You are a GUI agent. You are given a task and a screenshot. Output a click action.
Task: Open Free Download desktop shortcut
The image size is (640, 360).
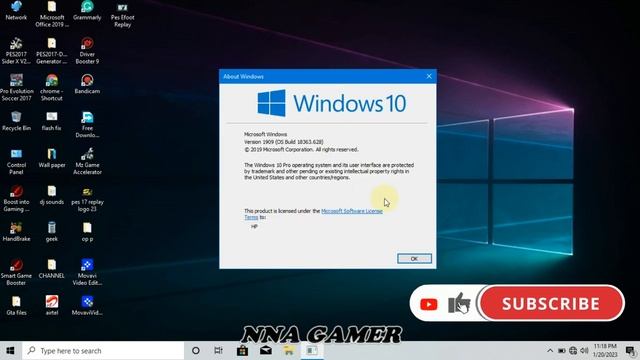click(87, 124)
